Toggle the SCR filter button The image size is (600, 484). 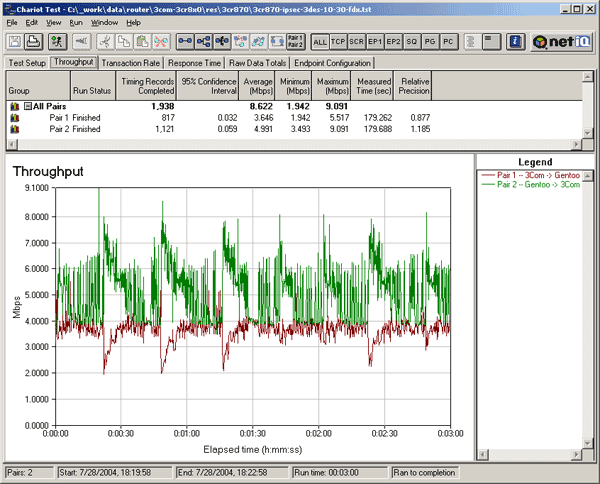coord(357,42)
